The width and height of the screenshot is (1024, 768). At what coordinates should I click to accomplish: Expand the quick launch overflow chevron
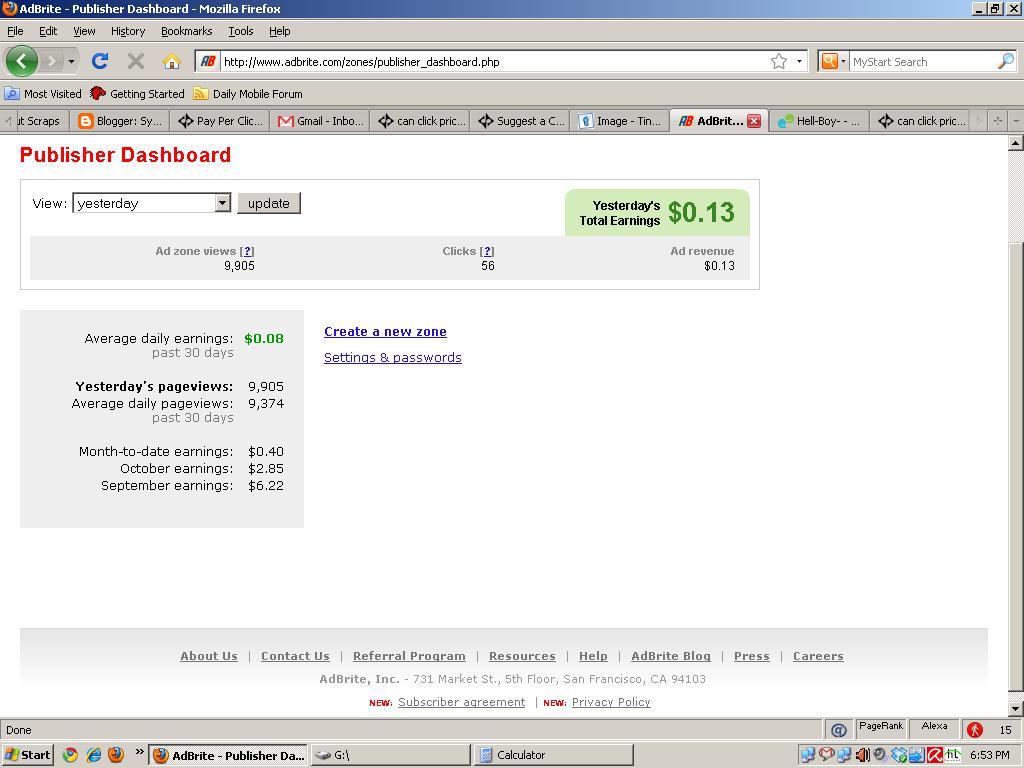[139, 752]
